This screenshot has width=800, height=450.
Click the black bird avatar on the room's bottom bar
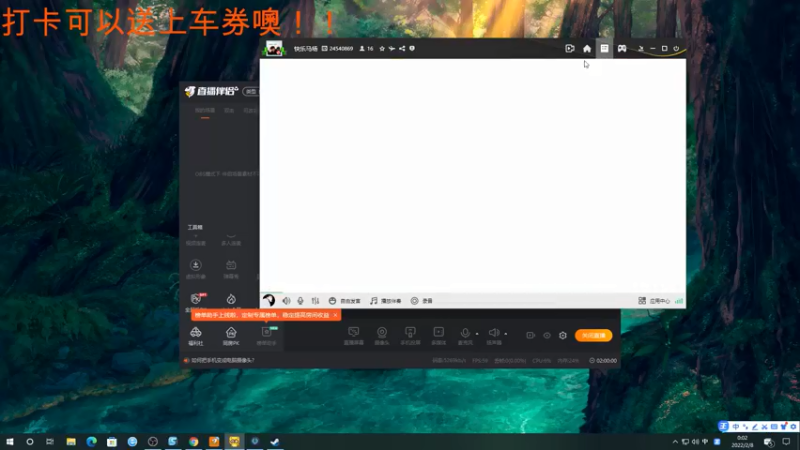point(269,301)
